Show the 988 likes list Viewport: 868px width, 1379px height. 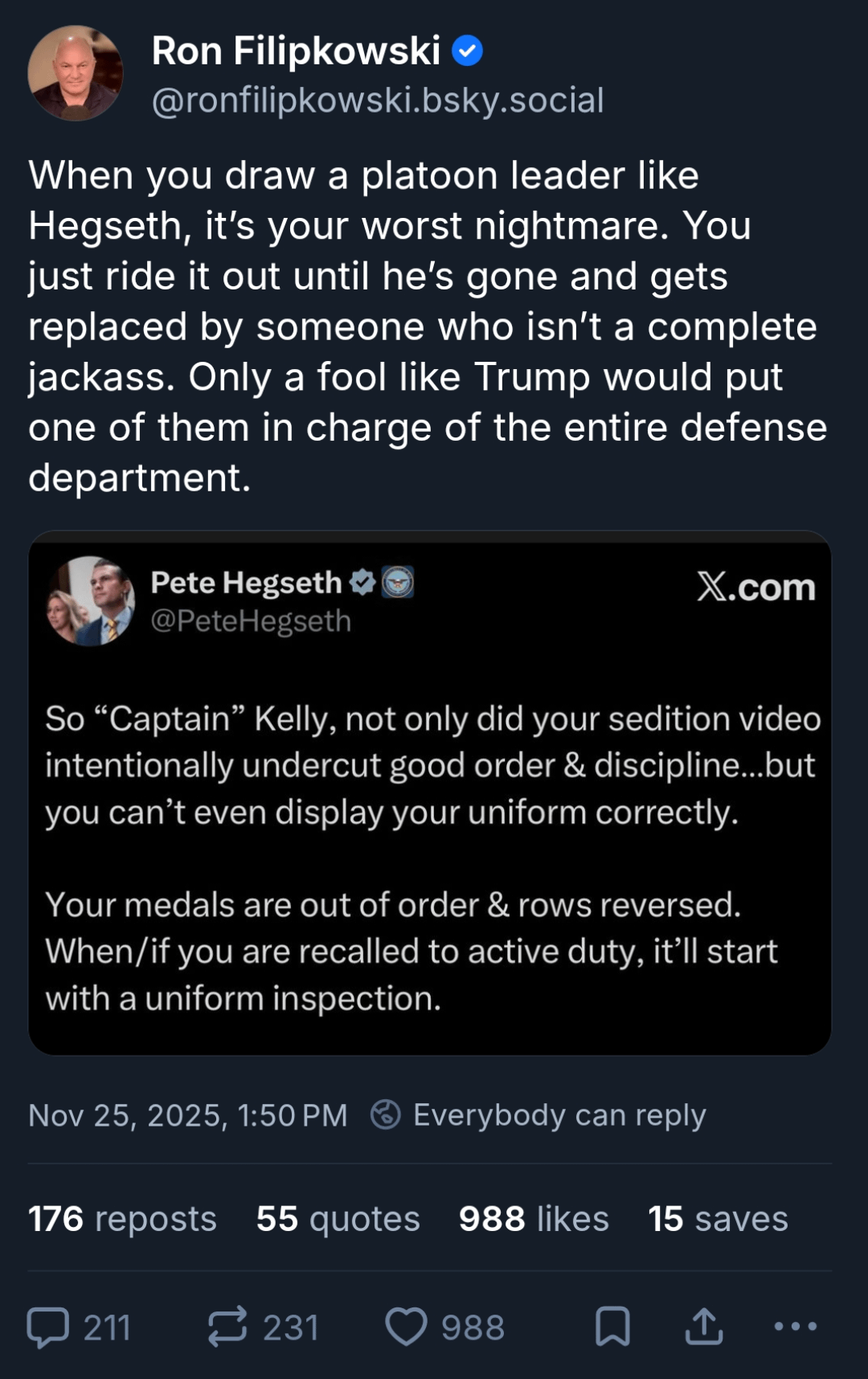534,1219
